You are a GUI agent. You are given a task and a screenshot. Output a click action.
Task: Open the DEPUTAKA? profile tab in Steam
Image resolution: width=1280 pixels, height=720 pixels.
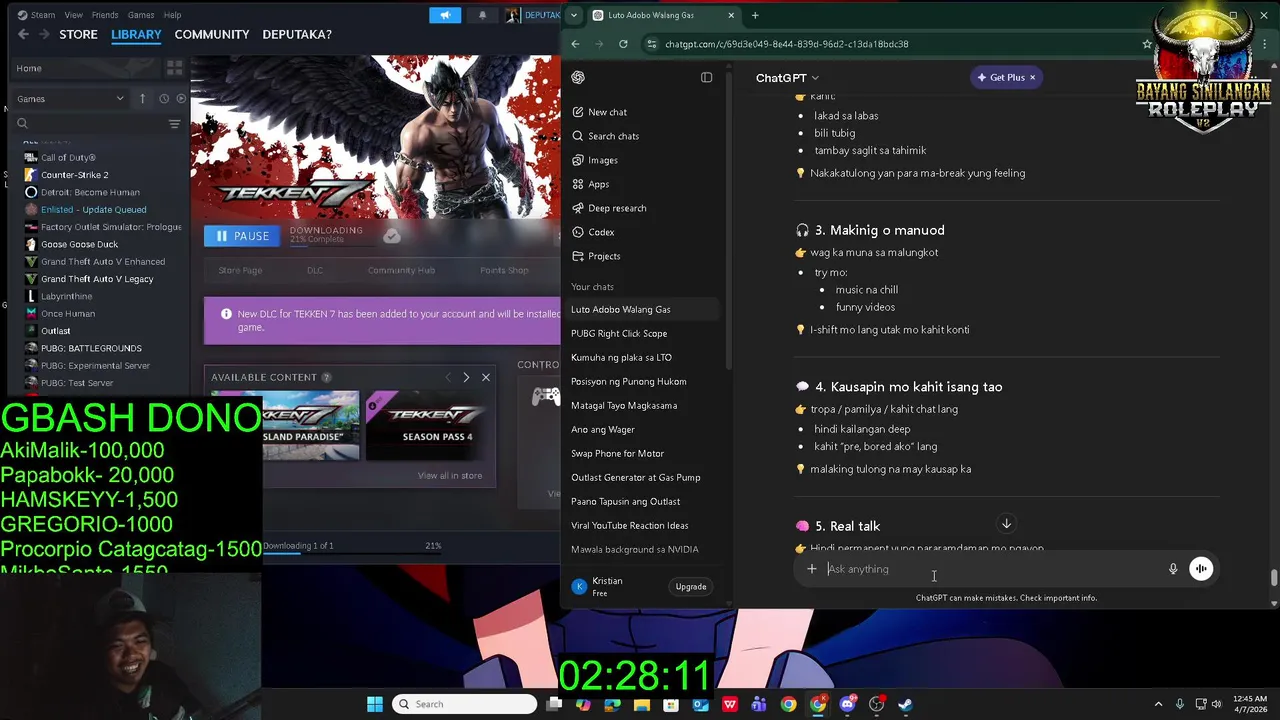coord(297,34)
